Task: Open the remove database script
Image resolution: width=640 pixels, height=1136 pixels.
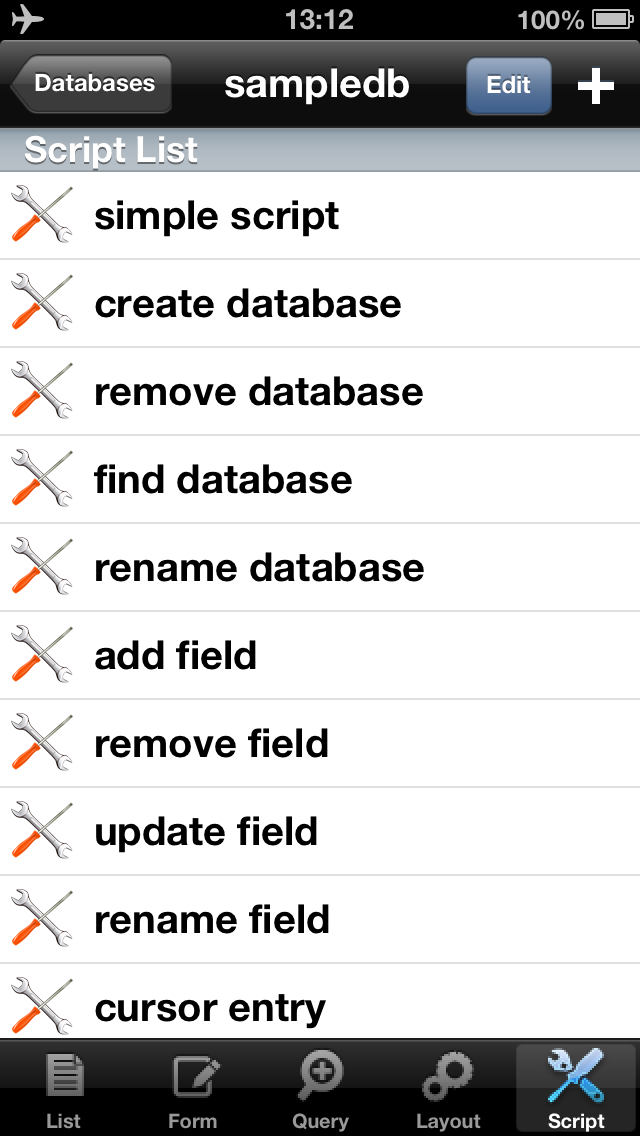Action: click(x=258, y=392)
